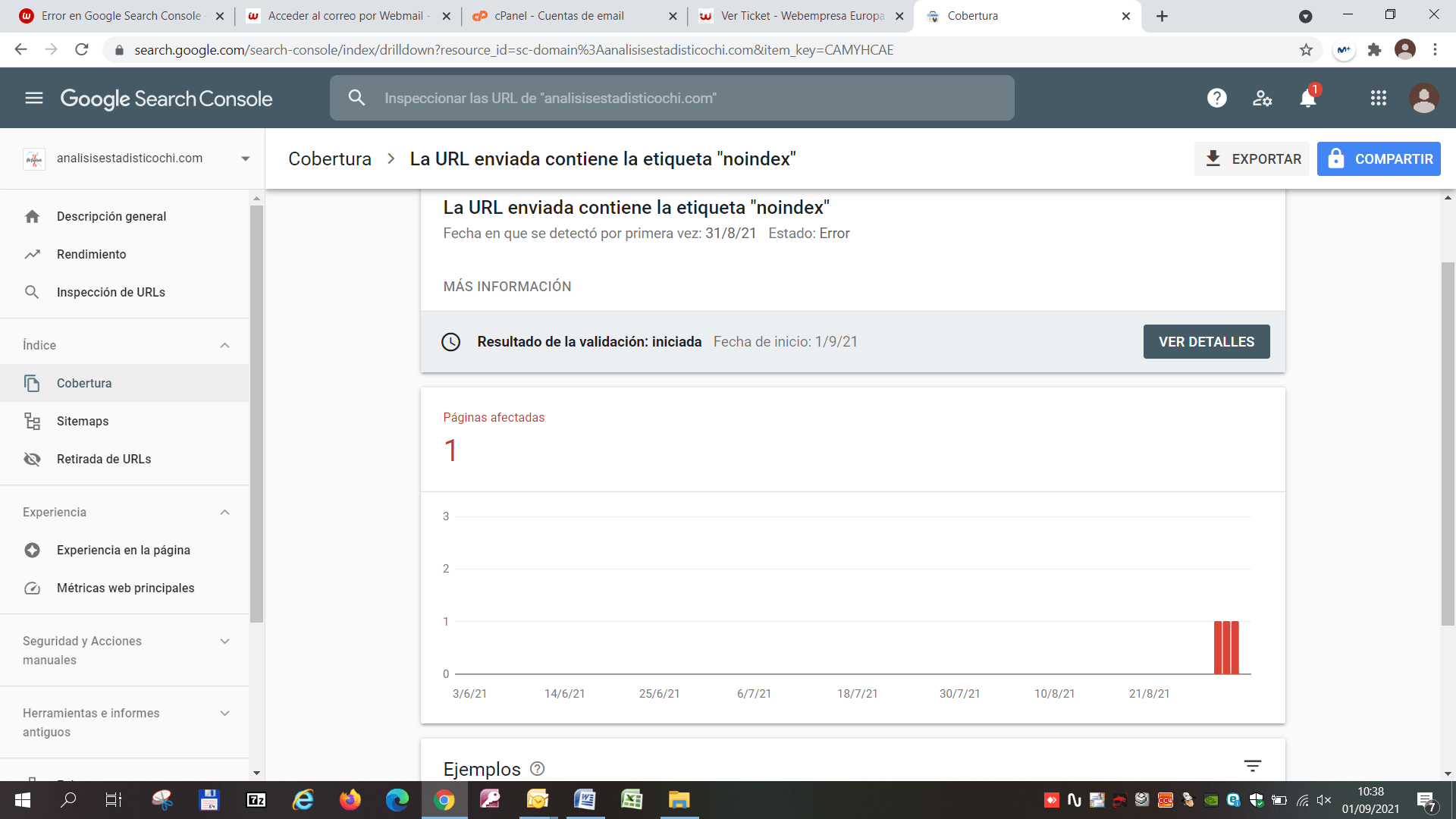Screen dimensions: 1456x819
Task: Open Firefox from the taskbar
Action: [350, 800]
